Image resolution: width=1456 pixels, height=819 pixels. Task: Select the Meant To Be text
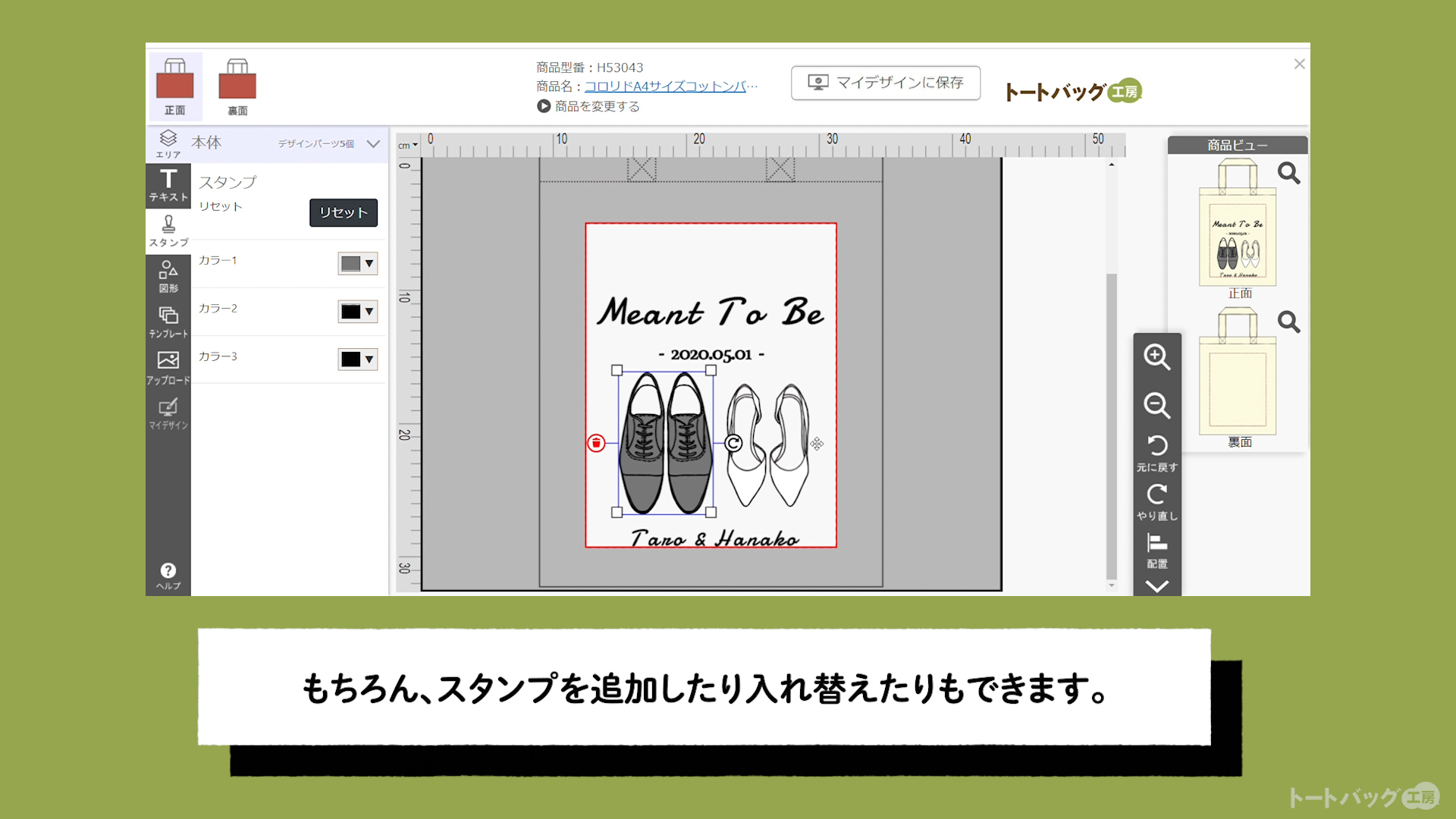[x=710, y=312]
